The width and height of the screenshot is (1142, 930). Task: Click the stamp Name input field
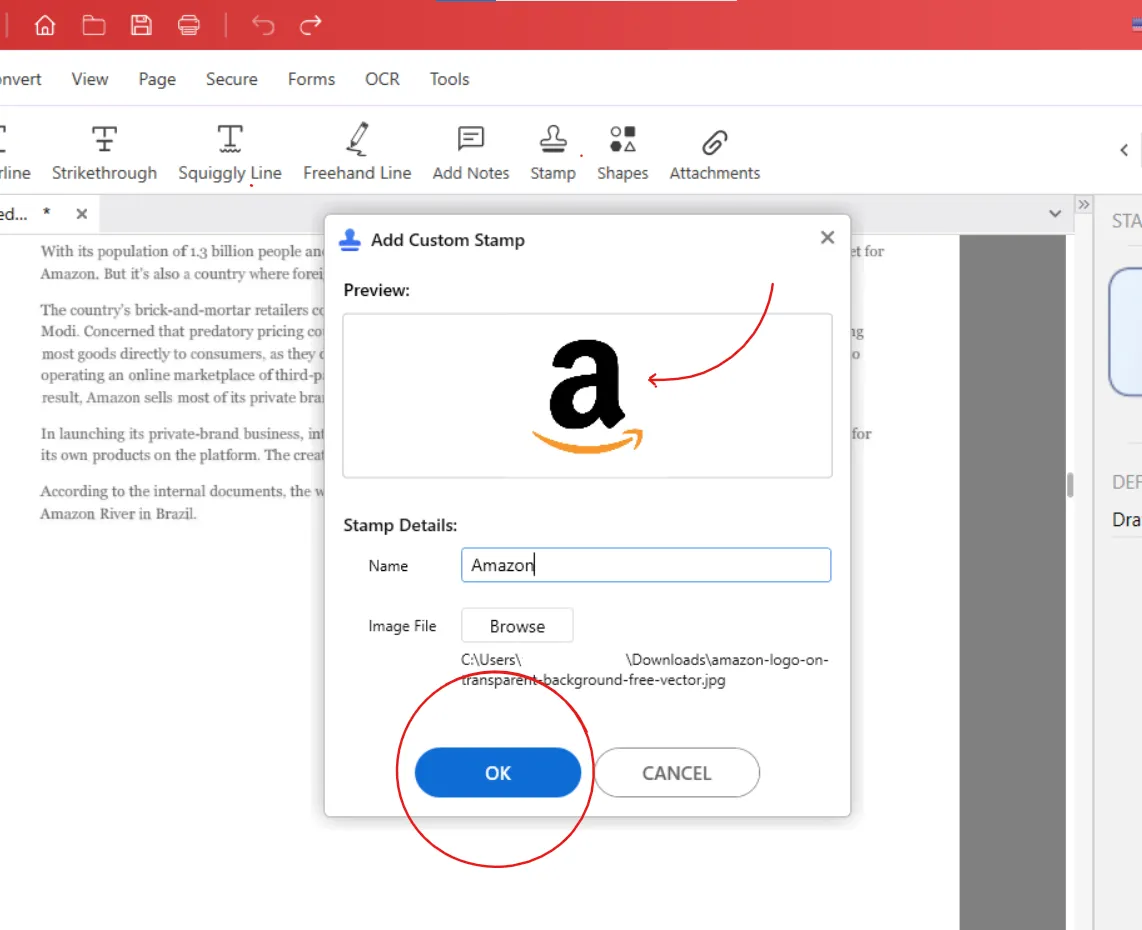coord(646,565)
